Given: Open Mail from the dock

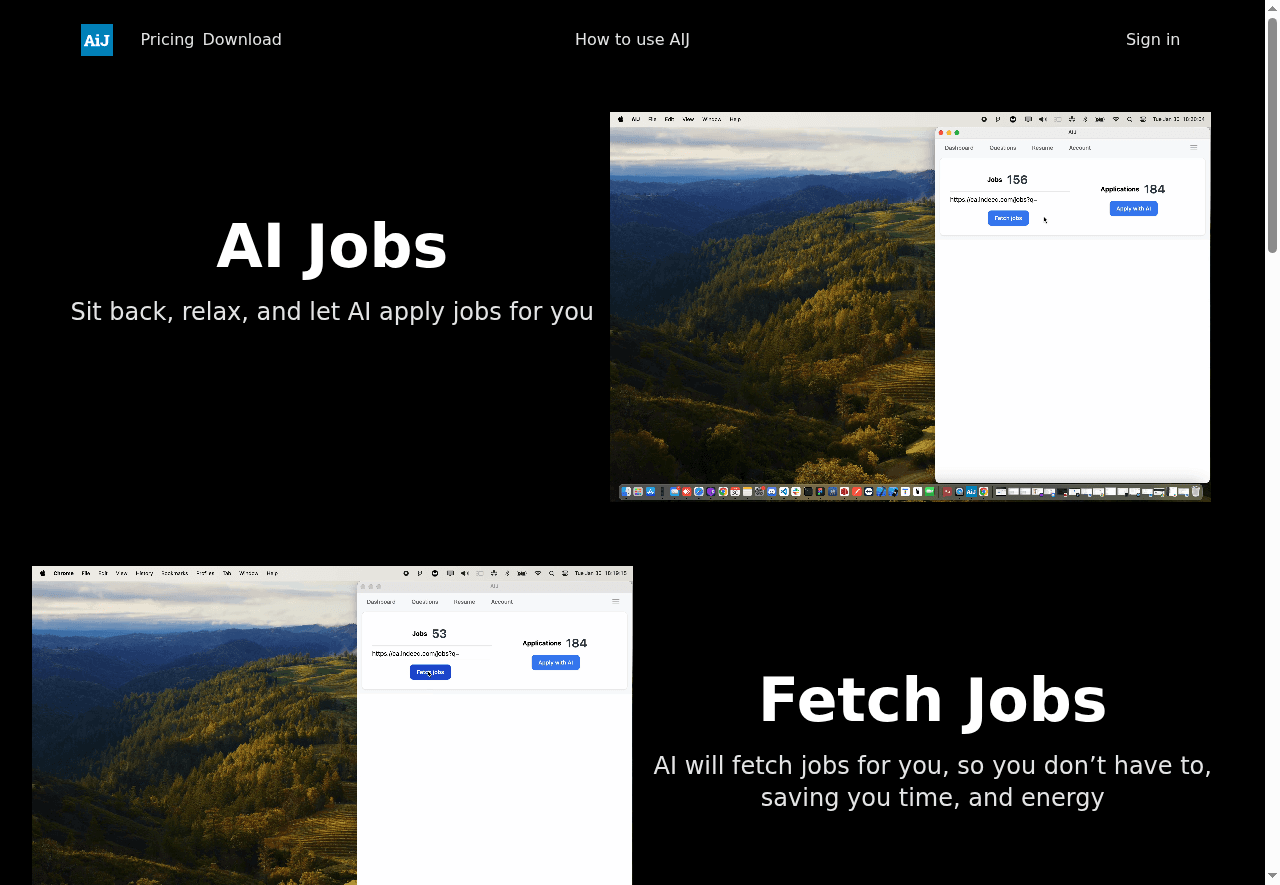Looking at the screenshot, I should [x=674, y=491].
